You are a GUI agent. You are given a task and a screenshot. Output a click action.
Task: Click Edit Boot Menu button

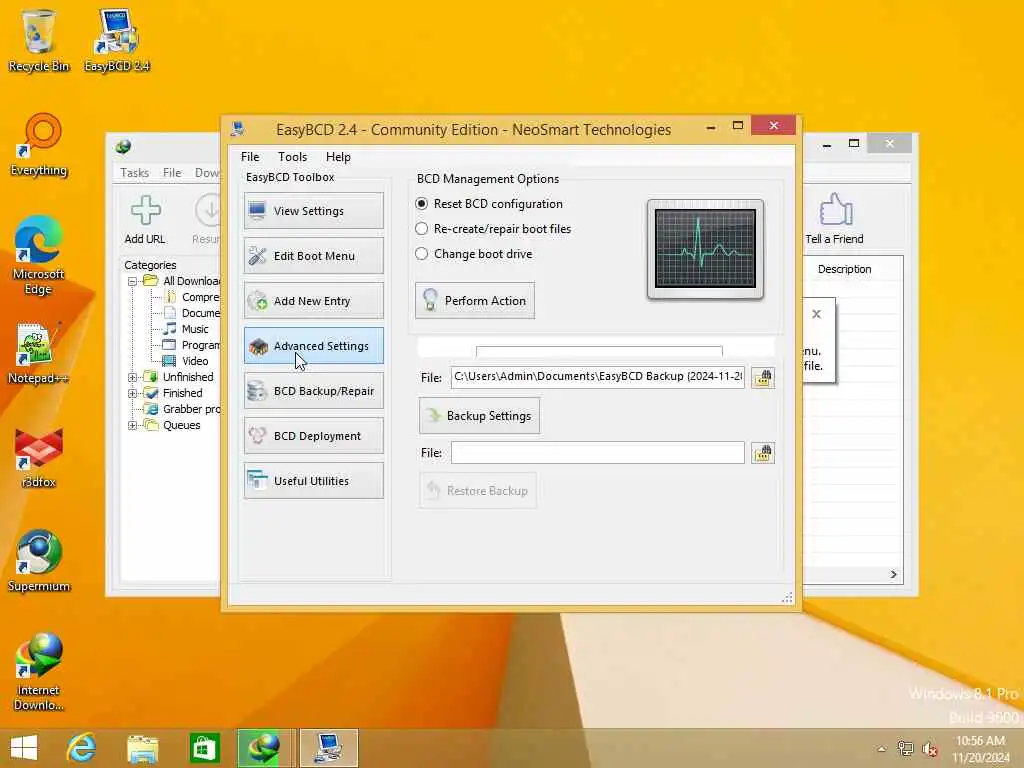click(x=313, y=255)
